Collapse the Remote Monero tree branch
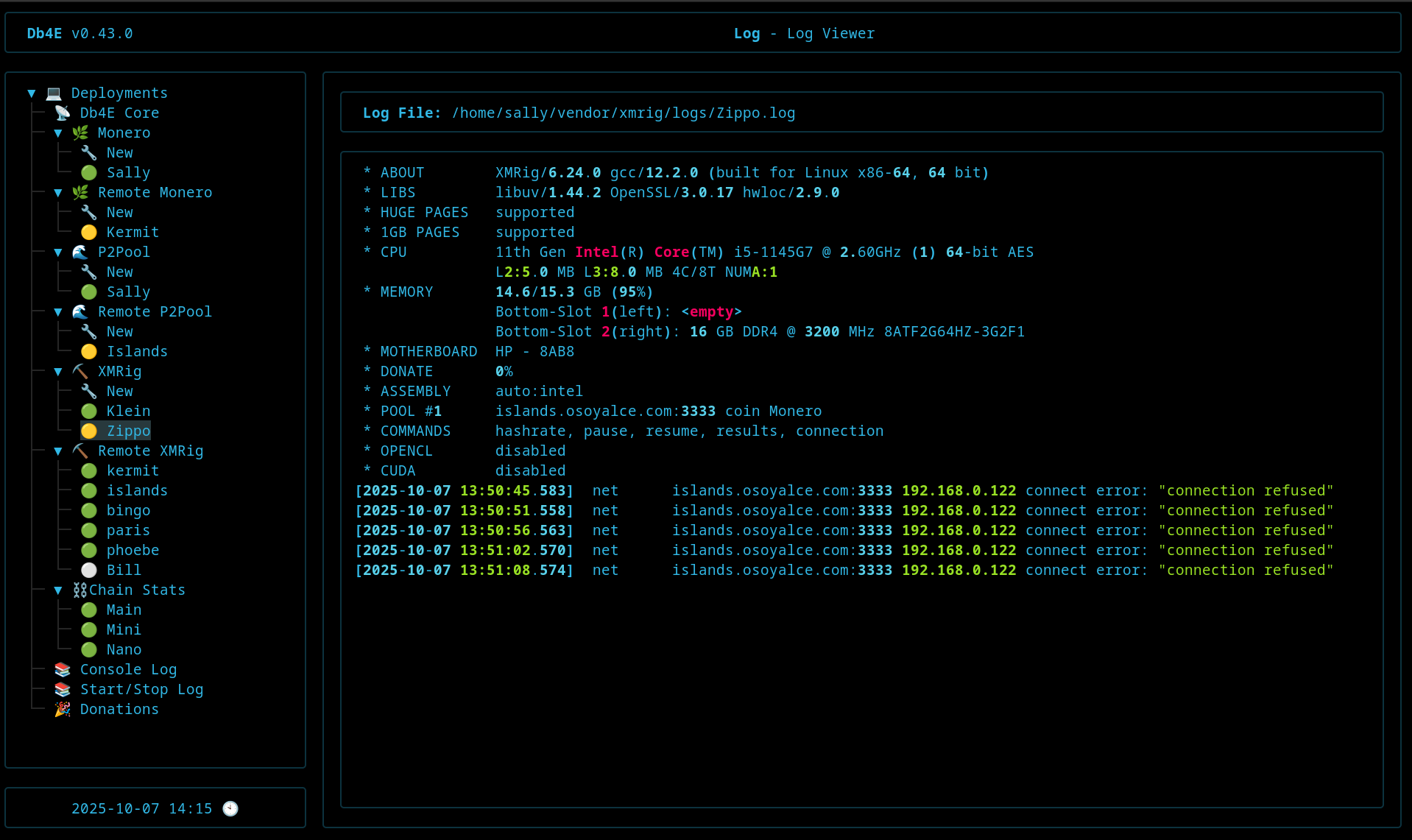Screen dimensions: 1412x840 tap(58, 192)
